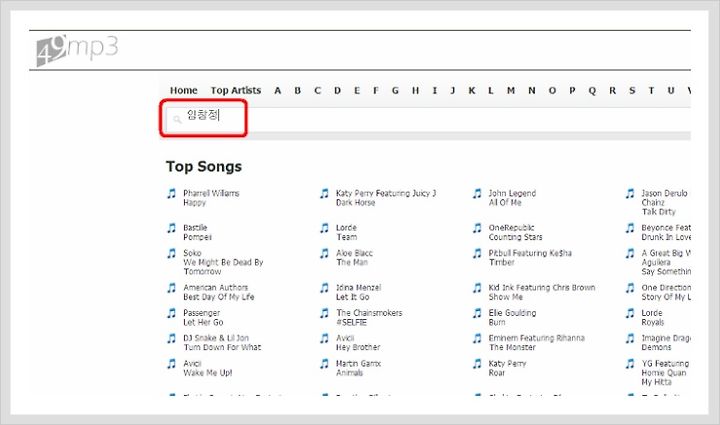Click music note icon beside Lorde Team
The width and height of the screenshot is (720, 425).
(324, 228)
